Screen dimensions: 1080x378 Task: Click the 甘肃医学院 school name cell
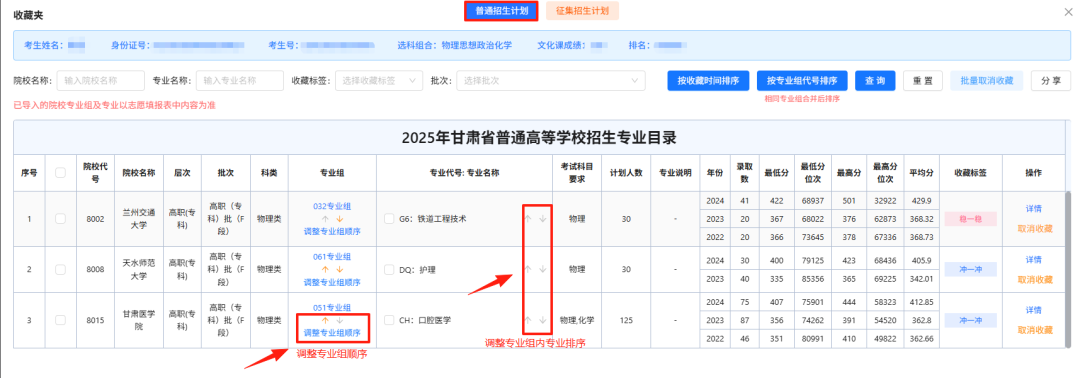139,320
